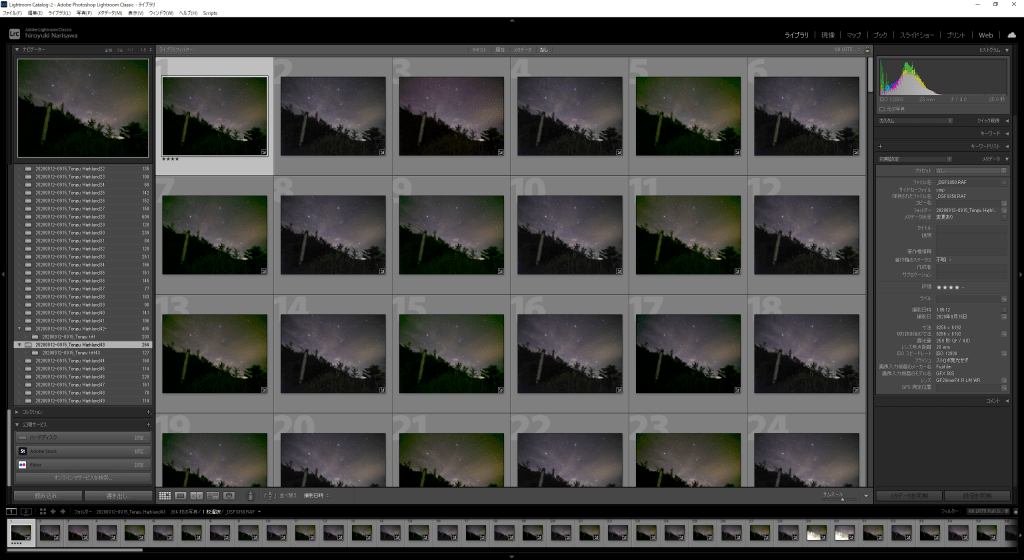Click the cloud sync status icon
The image size is (1024, 560).
tap(1011, 34)
